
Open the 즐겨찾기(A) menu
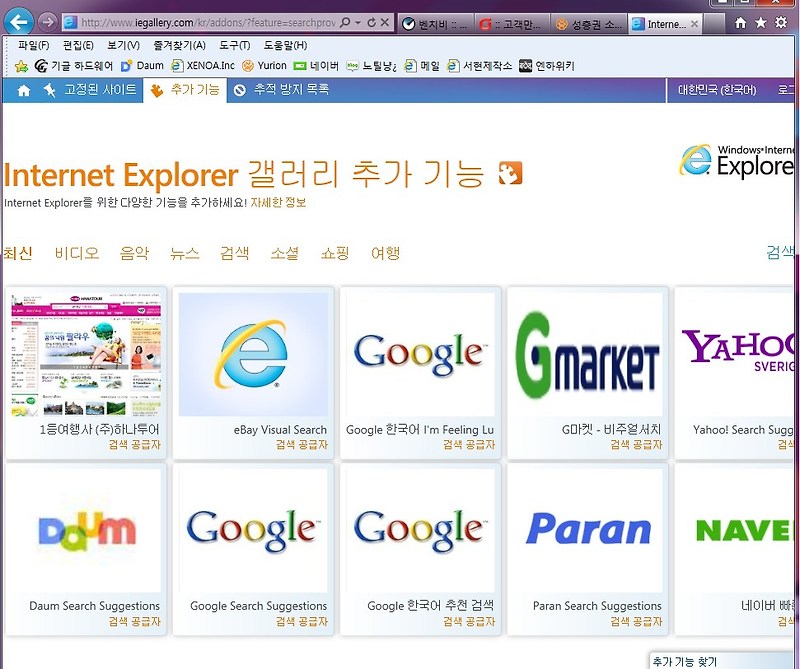(180, 45)
